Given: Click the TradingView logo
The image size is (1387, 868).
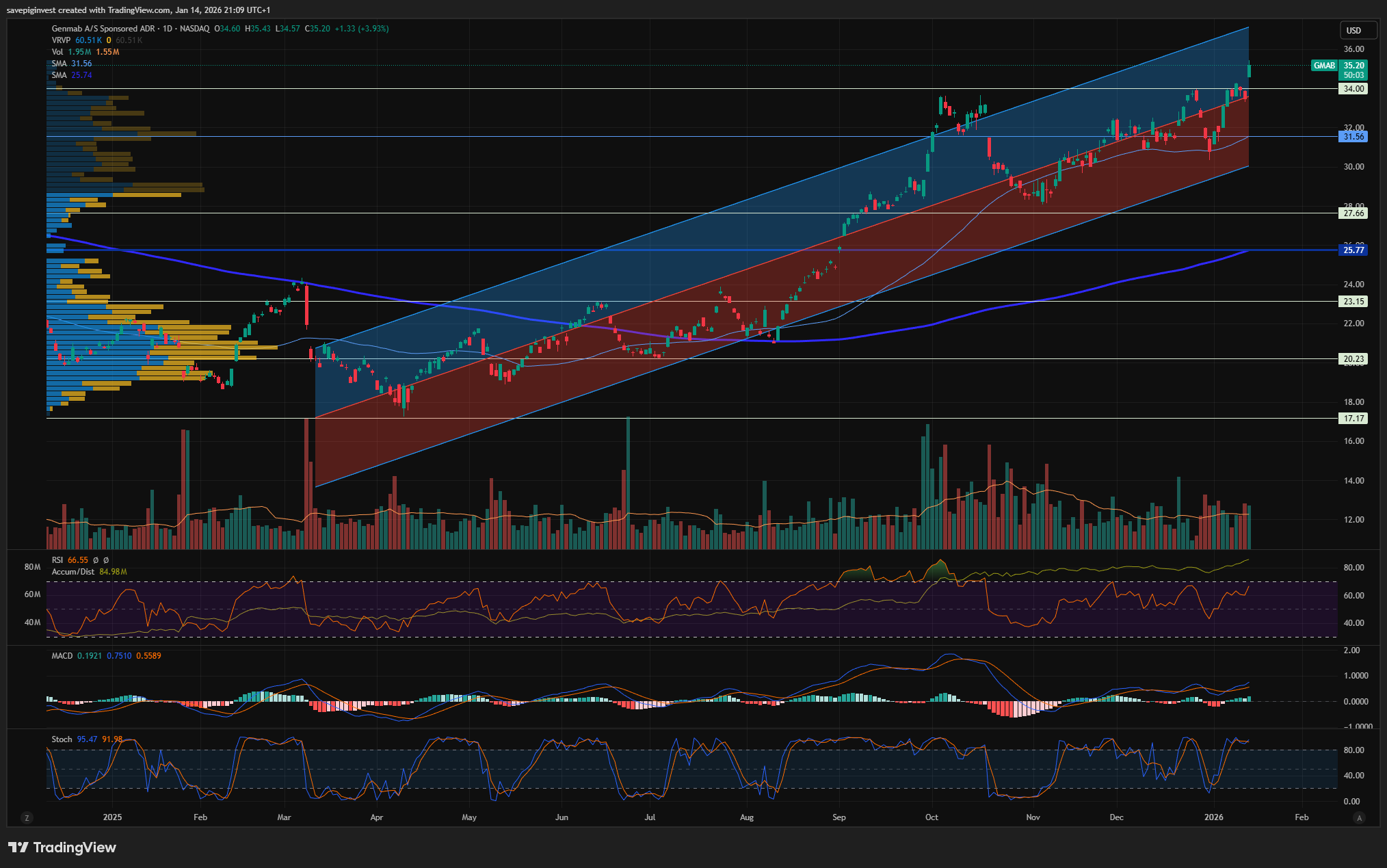Looking at the screenshot, I should [x=62, y=847].
